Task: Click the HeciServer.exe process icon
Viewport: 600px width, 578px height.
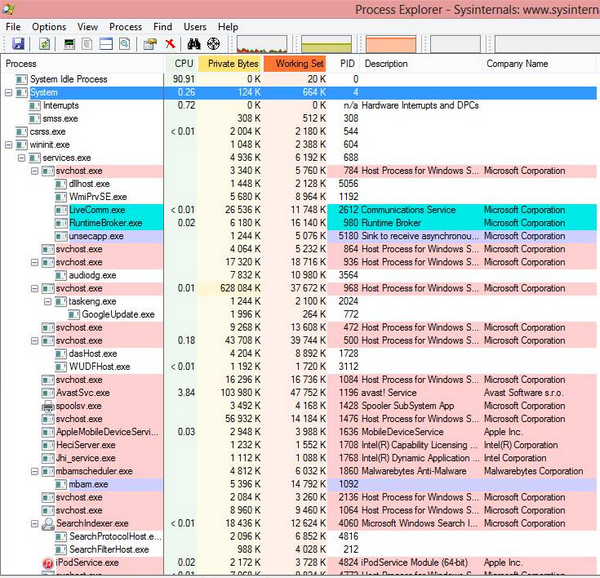Action: [48, 445]
